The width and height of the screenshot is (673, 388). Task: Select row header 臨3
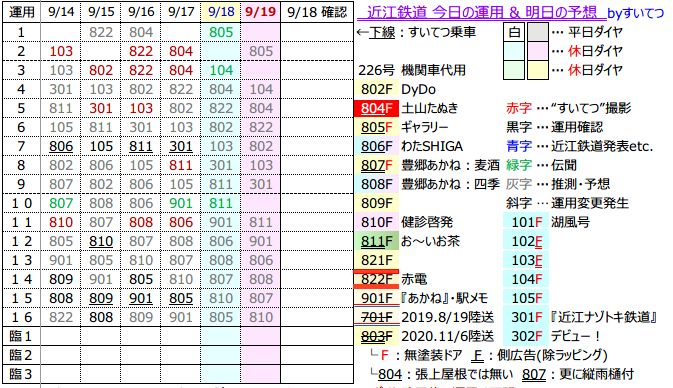click(21, 374)
